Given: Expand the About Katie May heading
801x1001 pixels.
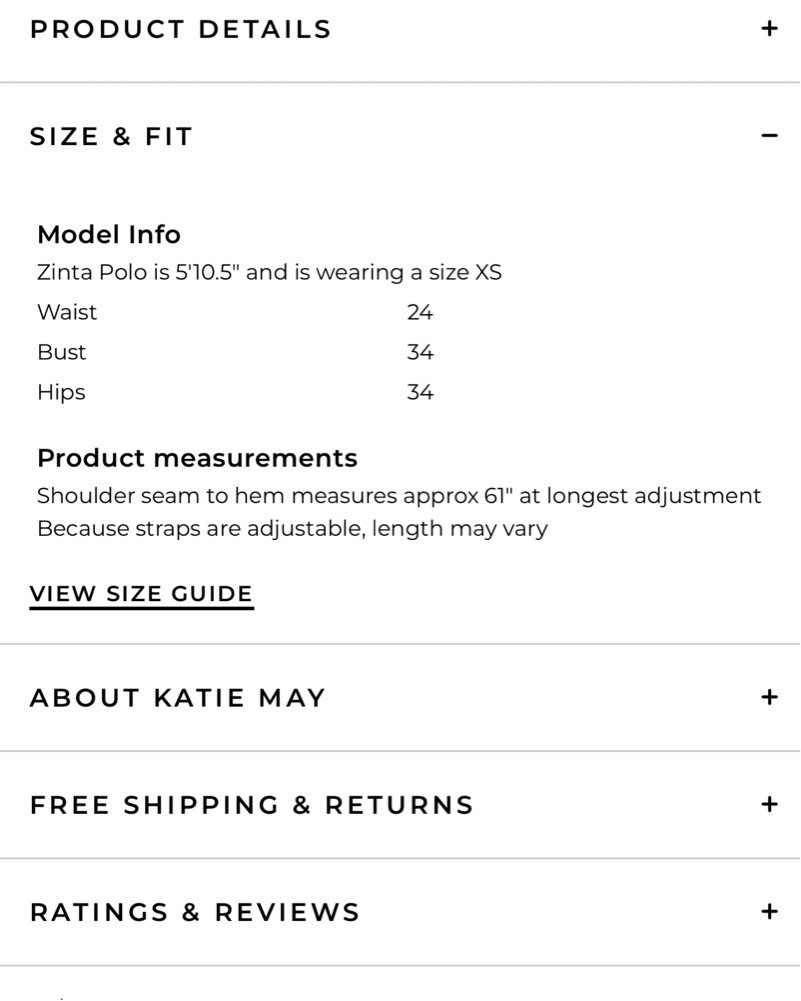Looking at the screenshot, I should (178, 698).
